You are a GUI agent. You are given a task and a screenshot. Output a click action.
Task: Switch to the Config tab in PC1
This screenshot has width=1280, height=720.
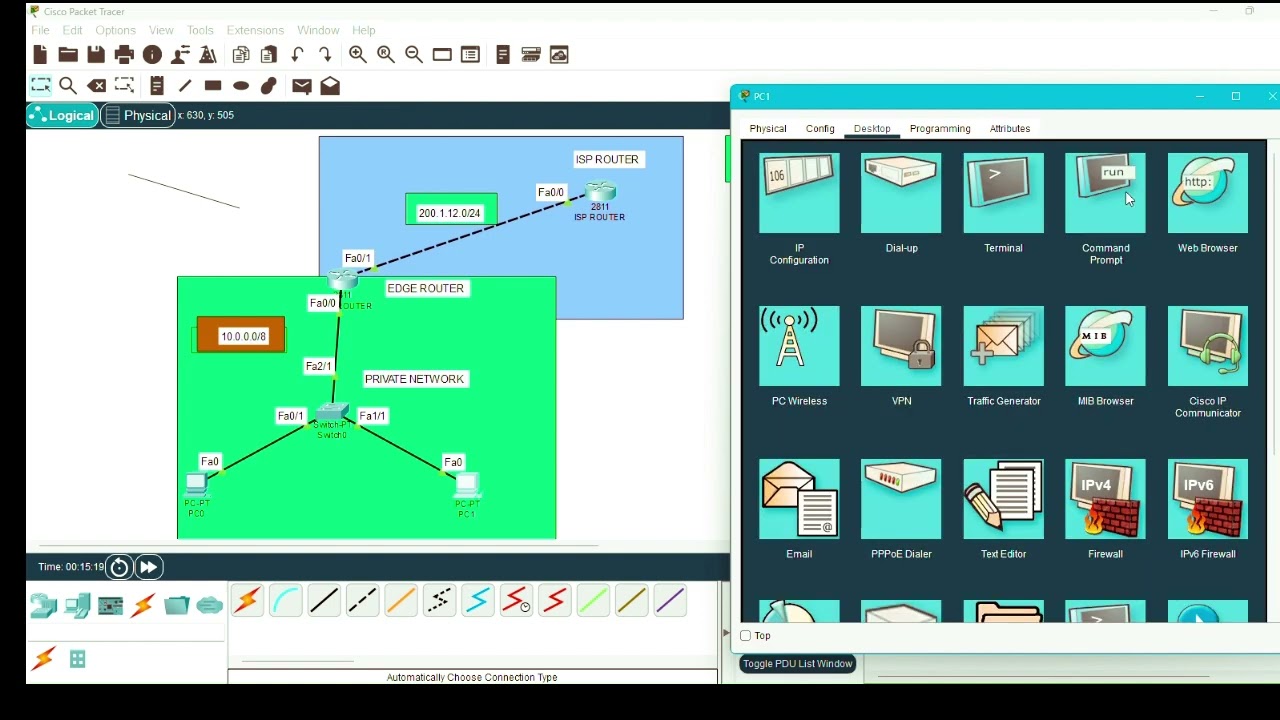pyautogui.click(x=820, y=129)
